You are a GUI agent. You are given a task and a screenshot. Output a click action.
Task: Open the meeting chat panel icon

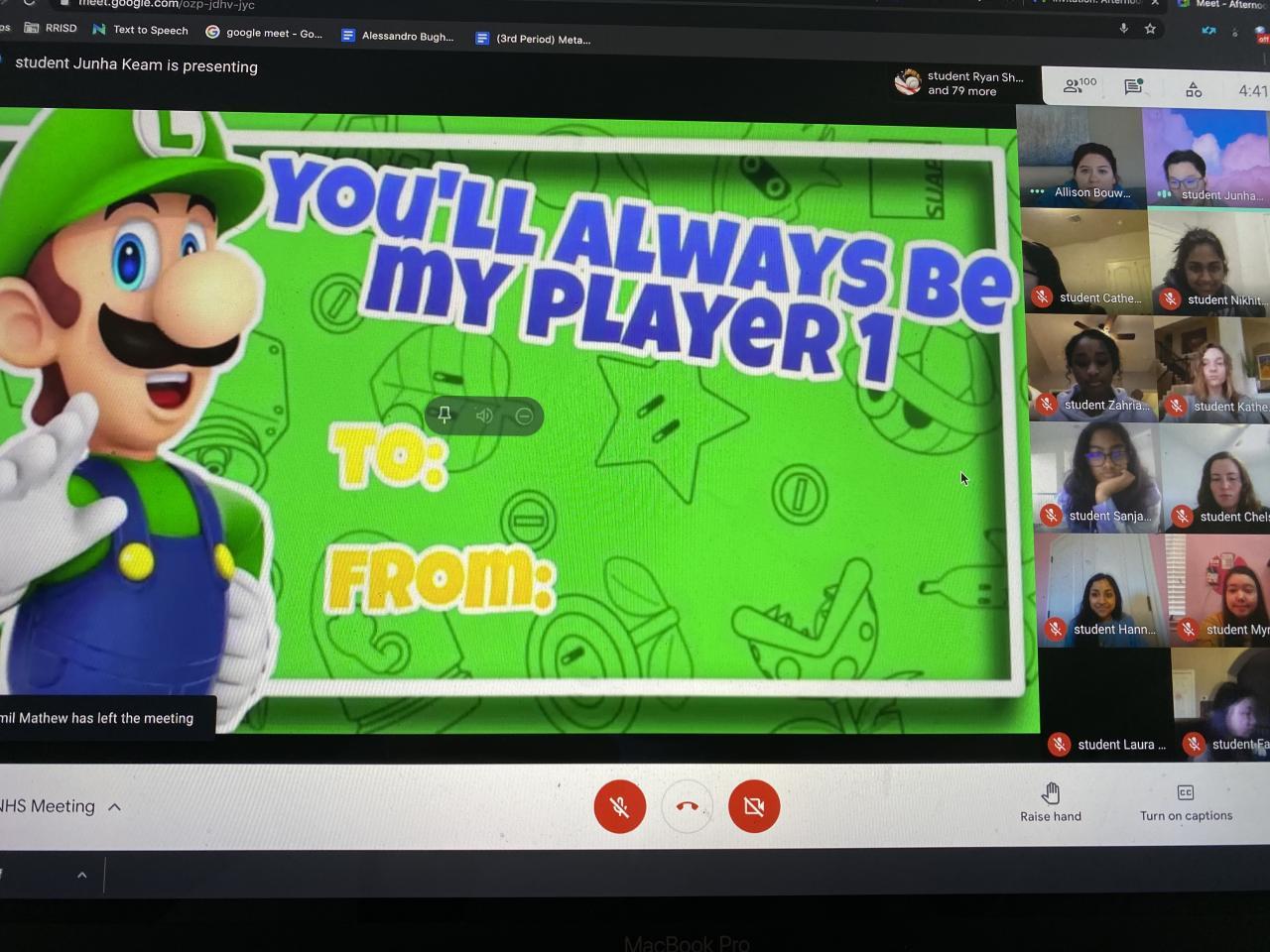coord(1133,87)
